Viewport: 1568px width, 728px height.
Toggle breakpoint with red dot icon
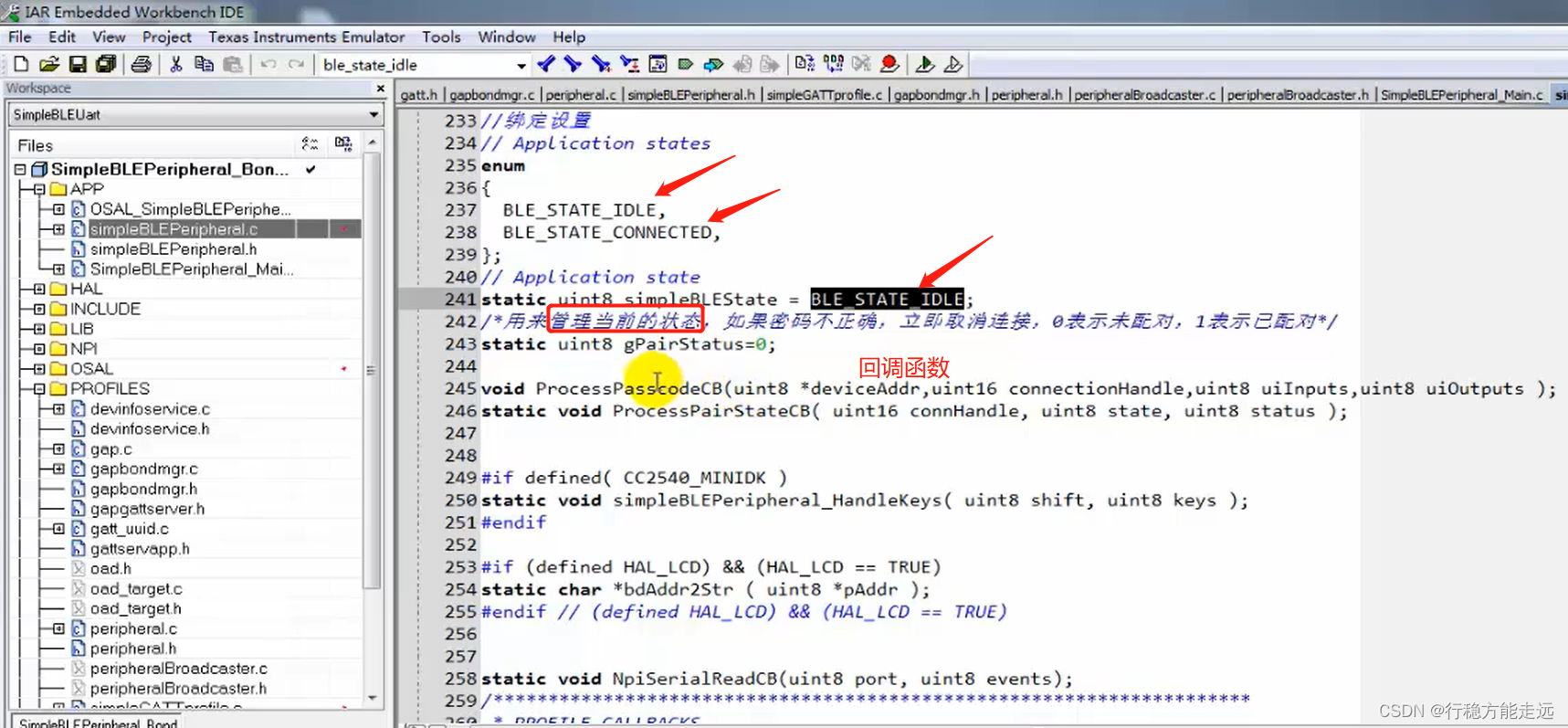[x=889, y=64]
